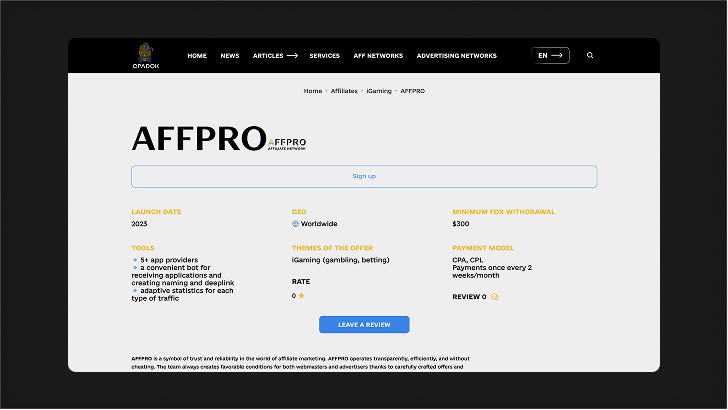
Task: Follow the Home breadcrumb link
Action: [x=313, y=91]
